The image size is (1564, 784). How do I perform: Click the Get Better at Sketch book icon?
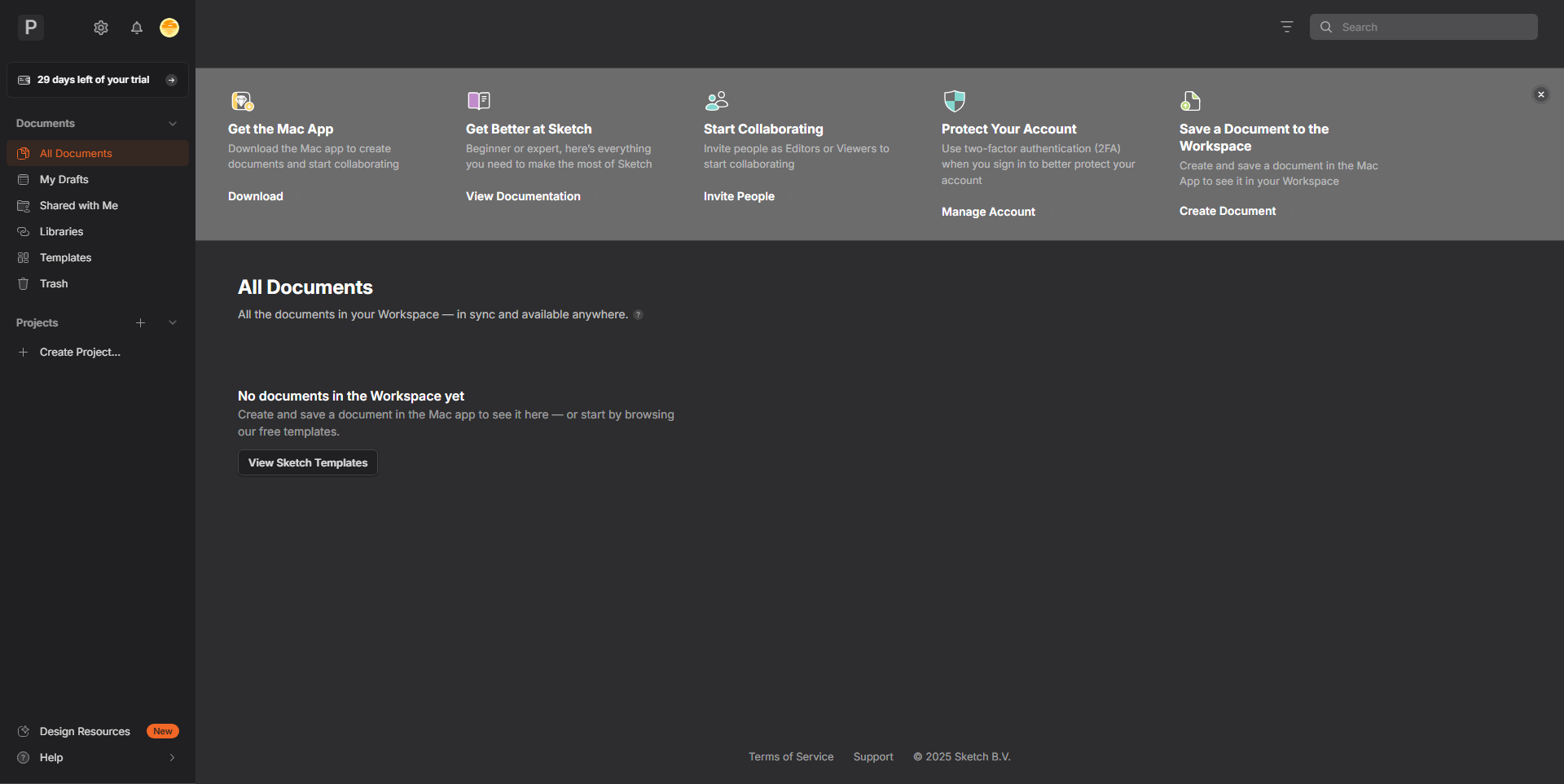(x=479, y=101)
